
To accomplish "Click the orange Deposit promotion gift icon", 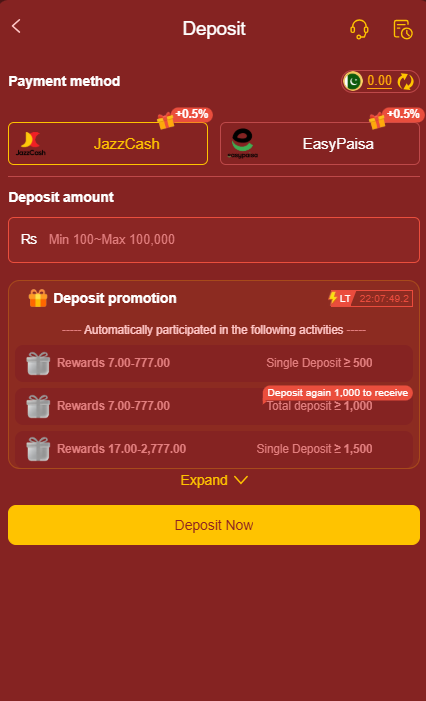I will pos(38,298).
